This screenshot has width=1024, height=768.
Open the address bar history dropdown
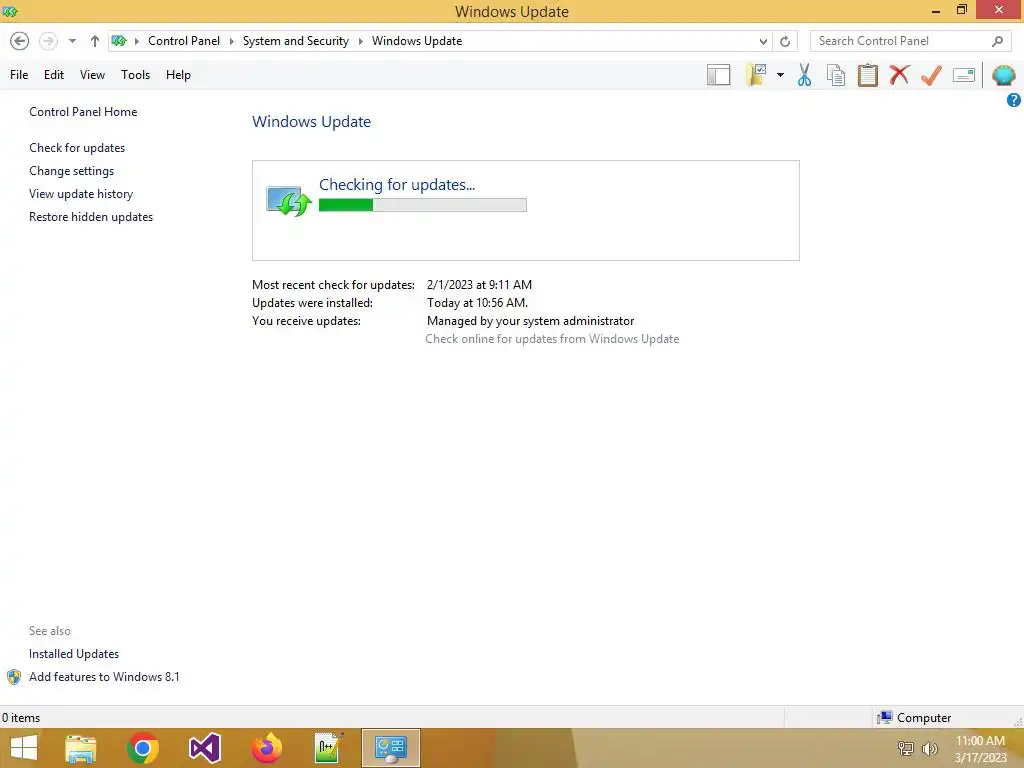763,41
